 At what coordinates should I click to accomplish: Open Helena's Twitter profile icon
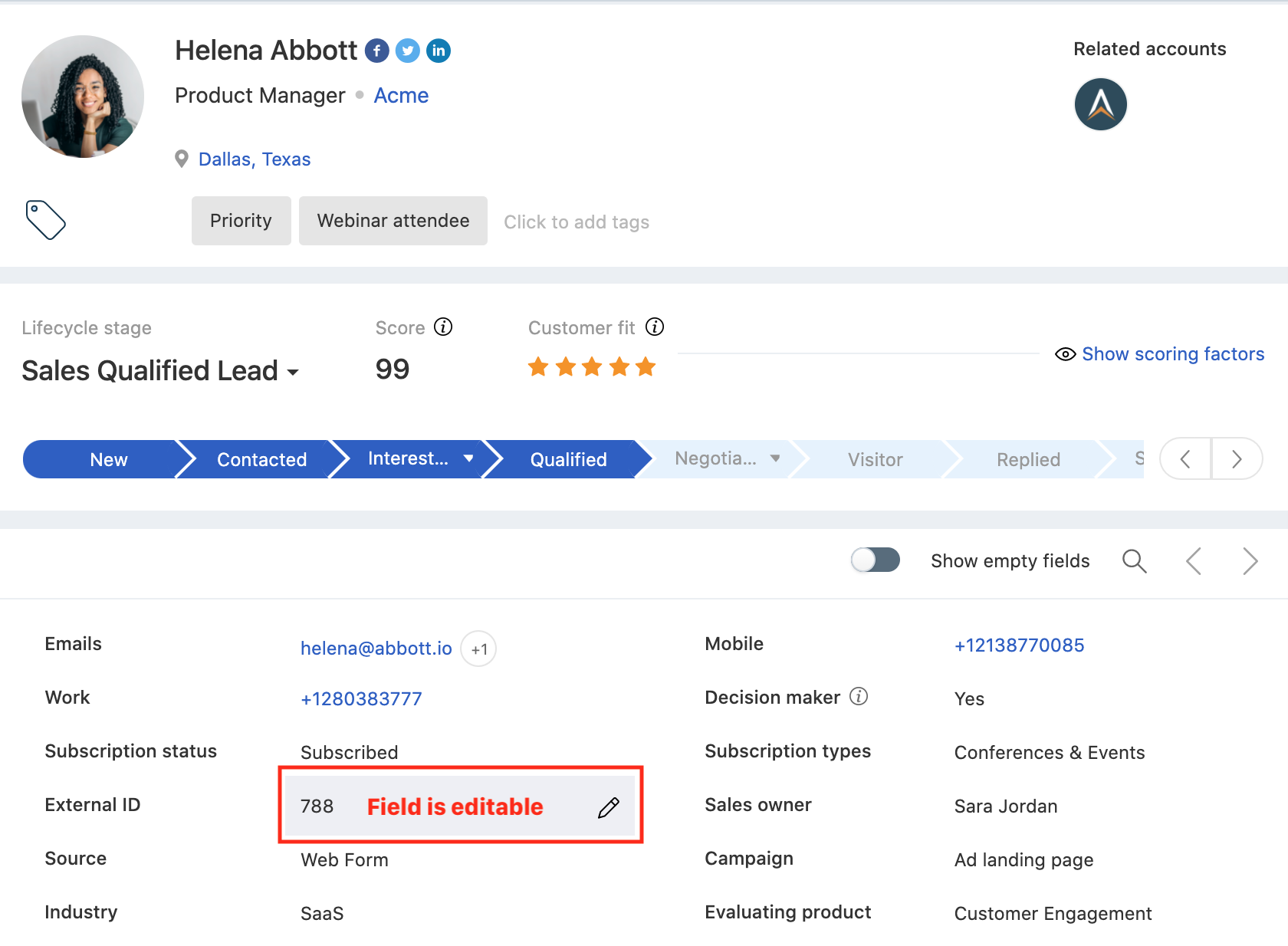click(407, 51)
